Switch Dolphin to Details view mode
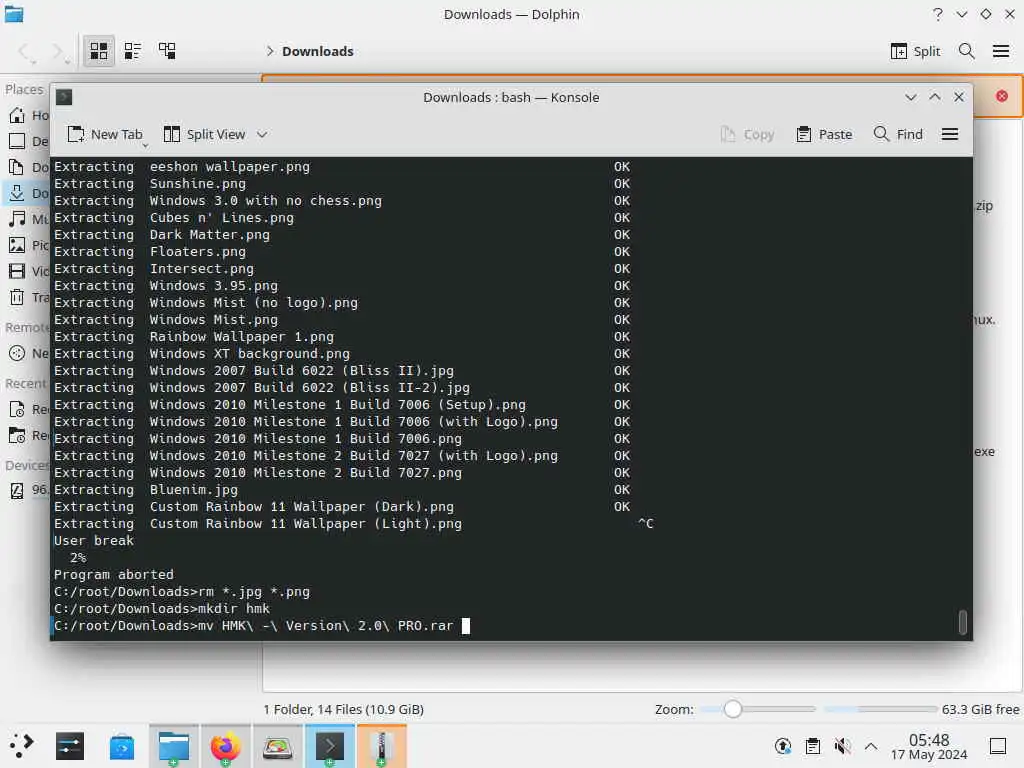This screenshot has width=1024, height=768. [x=167, y=51]
